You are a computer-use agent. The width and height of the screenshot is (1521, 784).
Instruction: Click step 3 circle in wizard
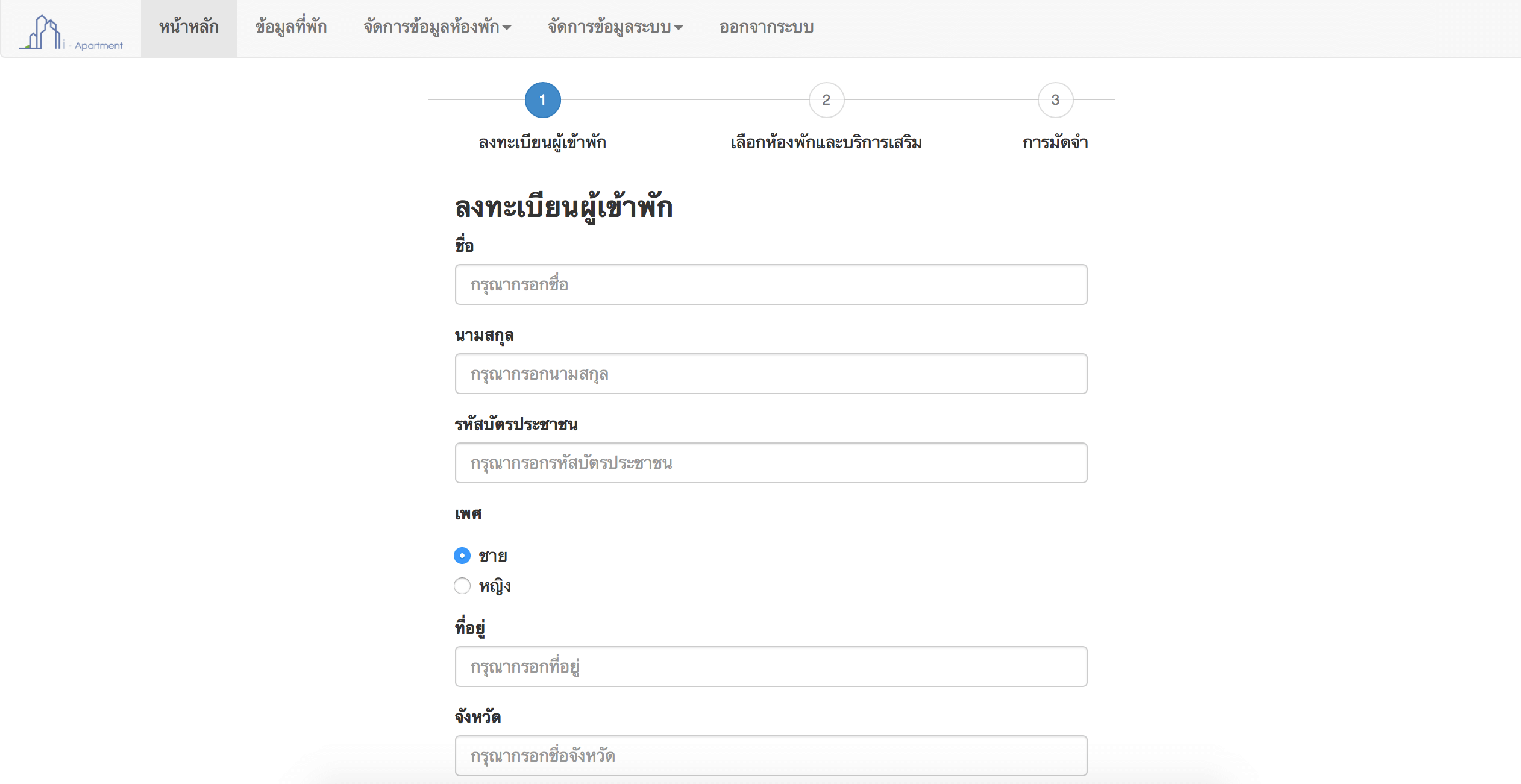tap(1055, 100)
